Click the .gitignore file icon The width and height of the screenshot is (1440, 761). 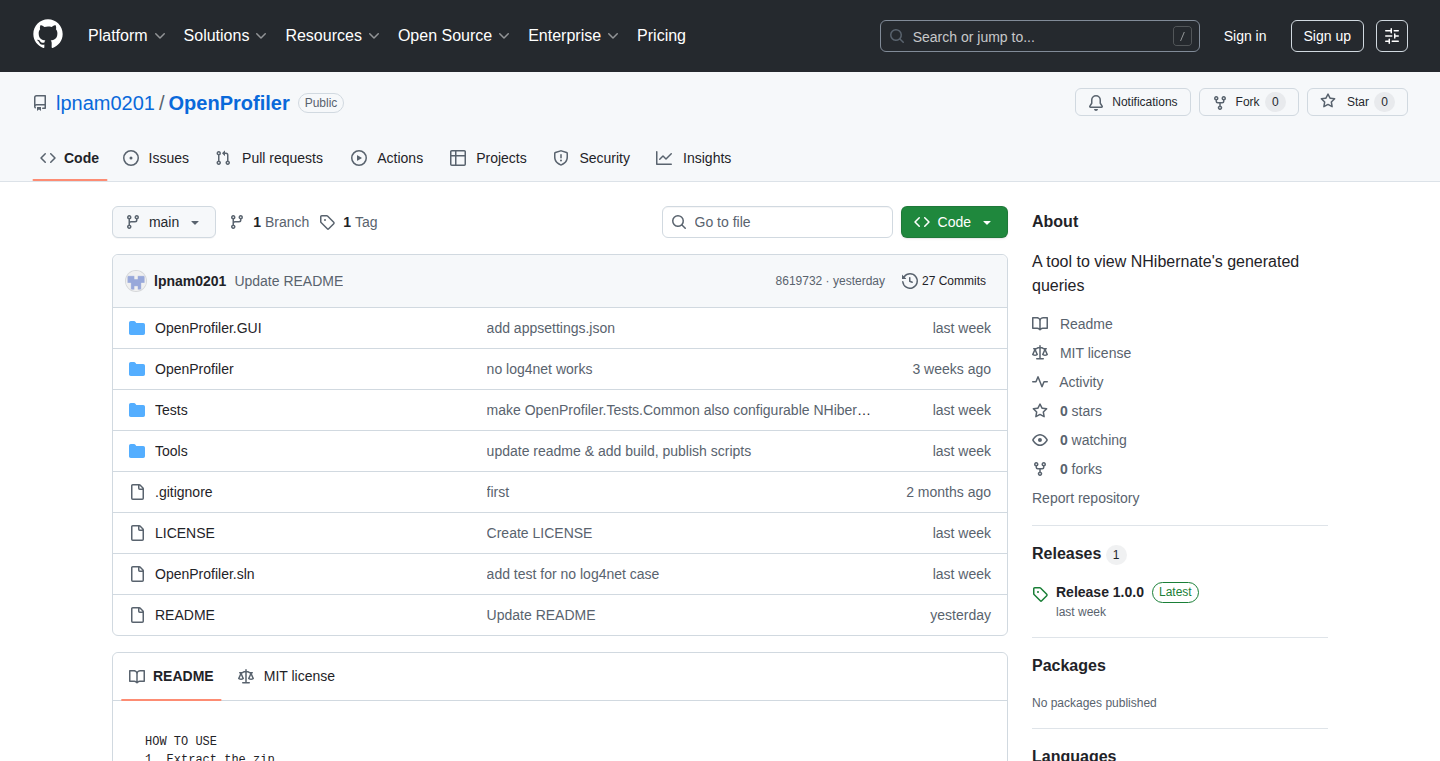click(137, 492)
